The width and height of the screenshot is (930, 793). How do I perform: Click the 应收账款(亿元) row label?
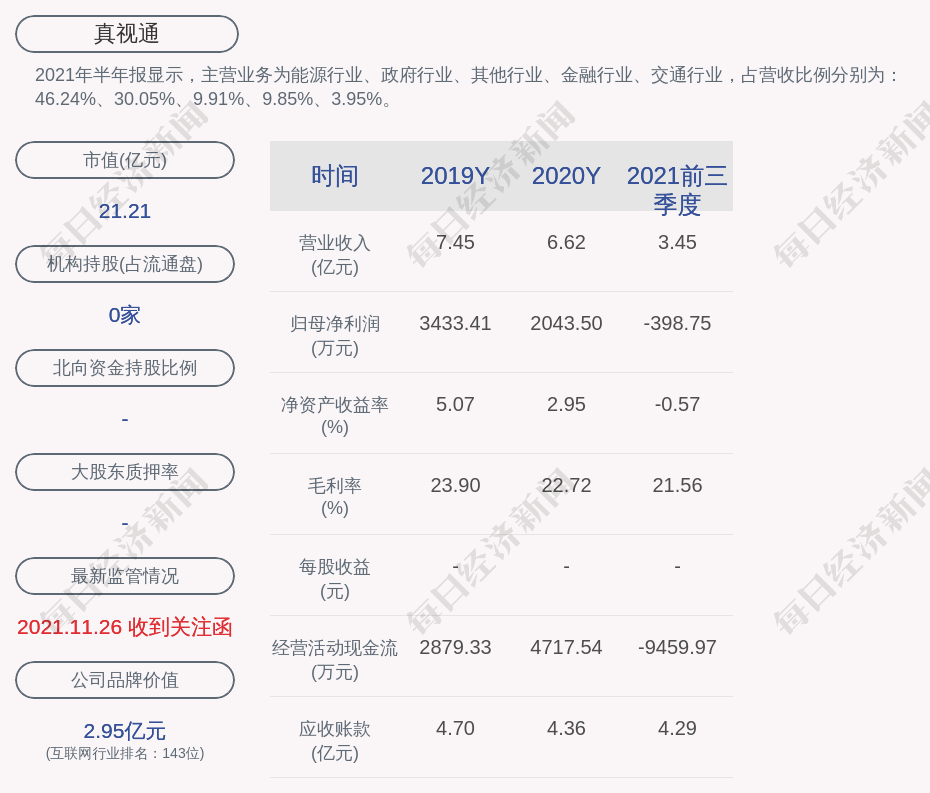tap(335, 741)
